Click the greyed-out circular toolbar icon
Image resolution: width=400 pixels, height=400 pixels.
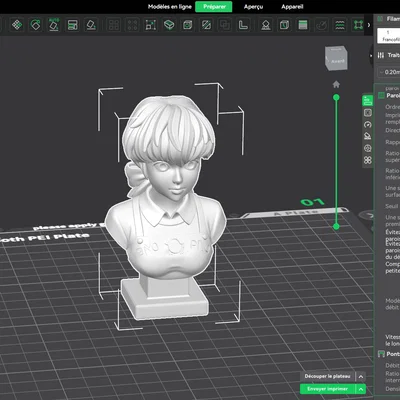pos(321,25)
